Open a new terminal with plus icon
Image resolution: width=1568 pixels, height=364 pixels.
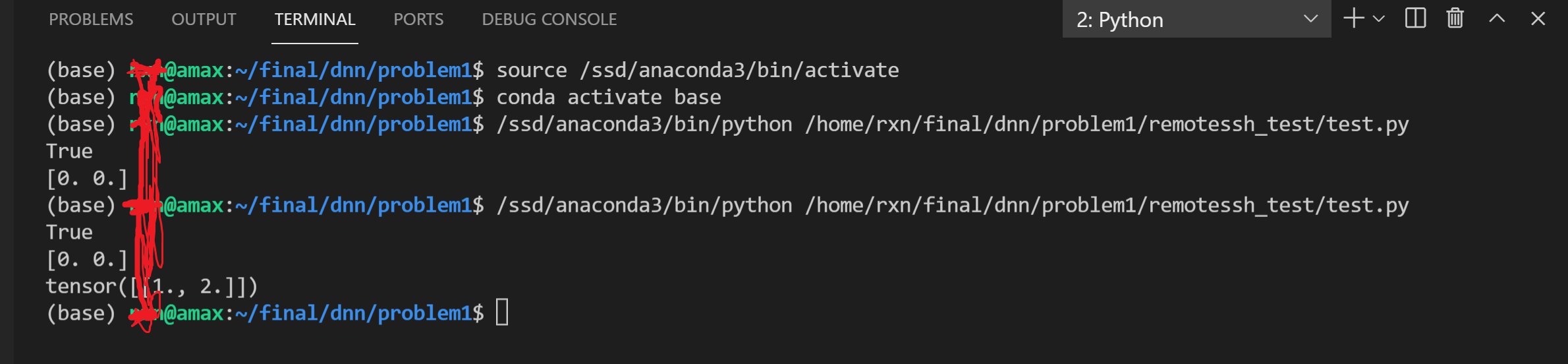(x=1353, y=18)
